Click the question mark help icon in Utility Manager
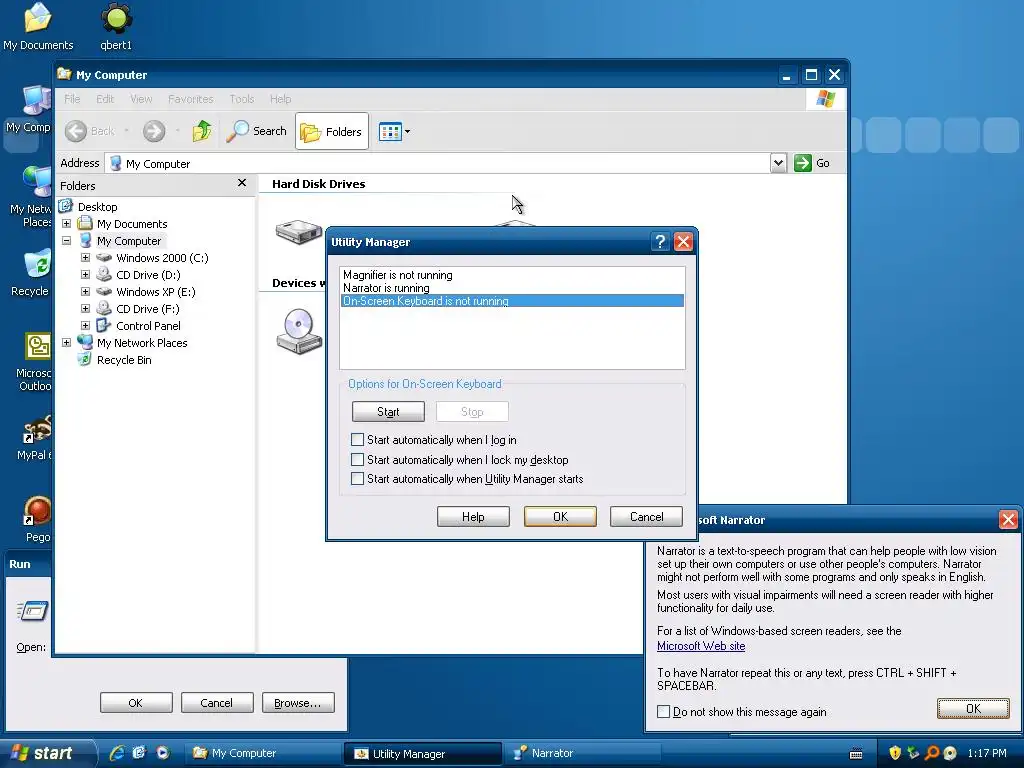1024x768 pixels. coord(660,242)
